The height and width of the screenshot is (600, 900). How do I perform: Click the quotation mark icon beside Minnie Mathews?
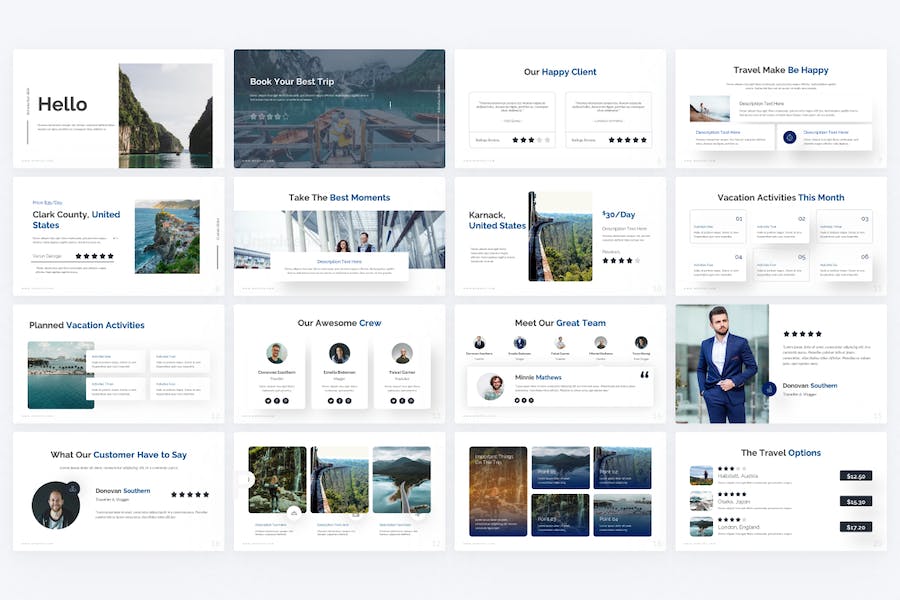click(x=644, y=376)
